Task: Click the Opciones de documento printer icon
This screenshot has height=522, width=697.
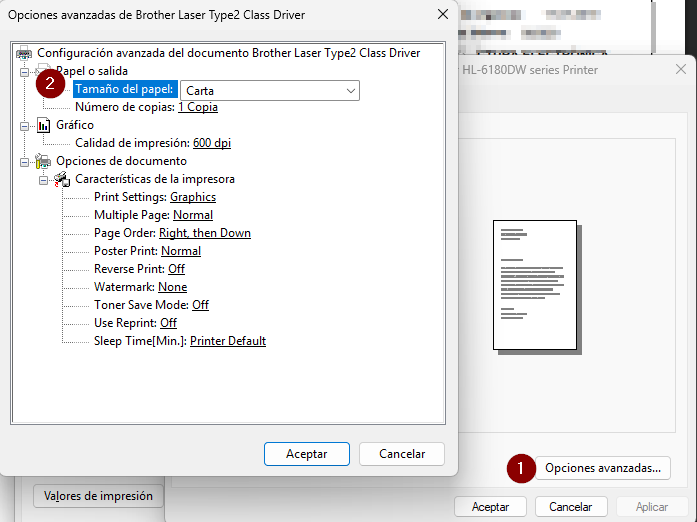Action: [x=43, y=161]
